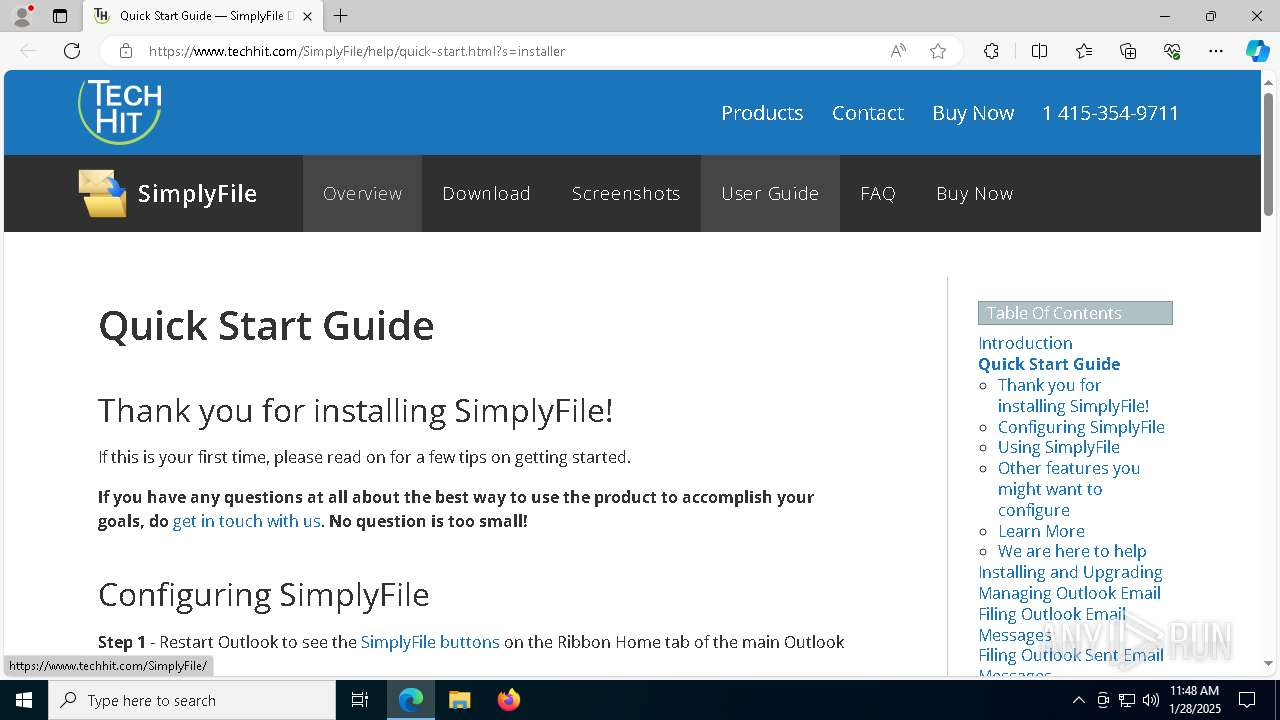
Task: Follow the 'SimplyFile buttons' link
Action: click(x=430, y=642)
